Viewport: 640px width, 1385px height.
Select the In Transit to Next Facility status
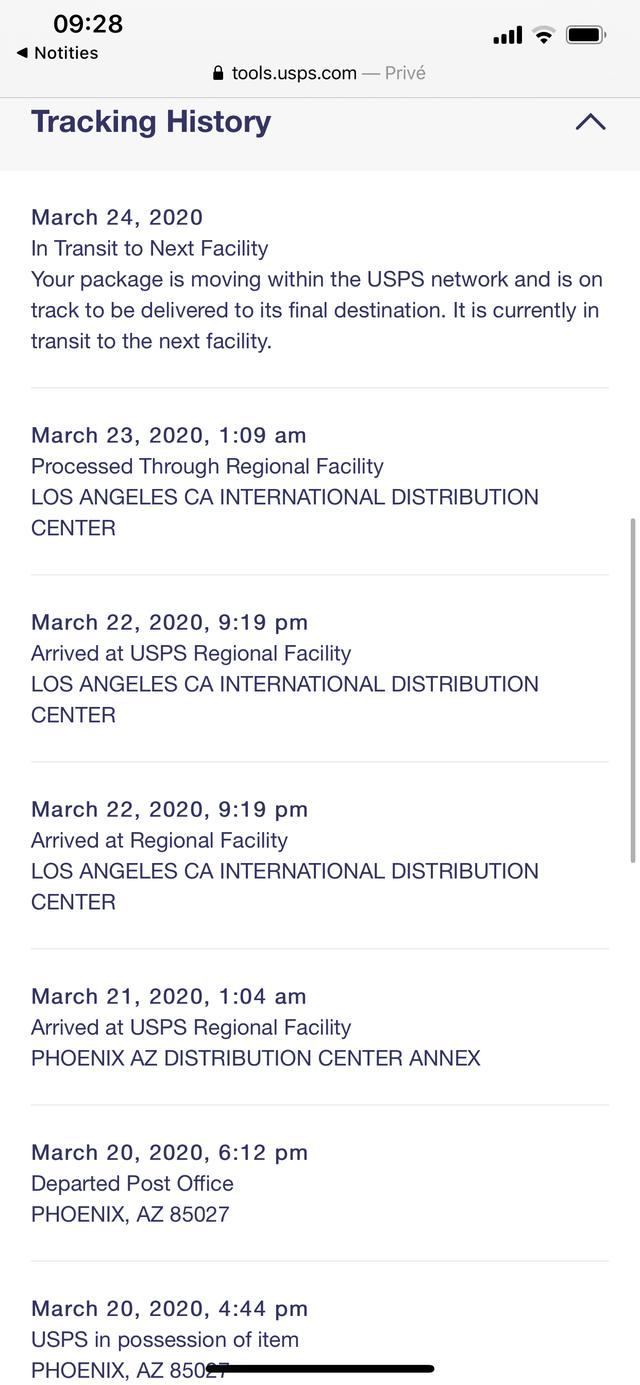click(150, 248)
